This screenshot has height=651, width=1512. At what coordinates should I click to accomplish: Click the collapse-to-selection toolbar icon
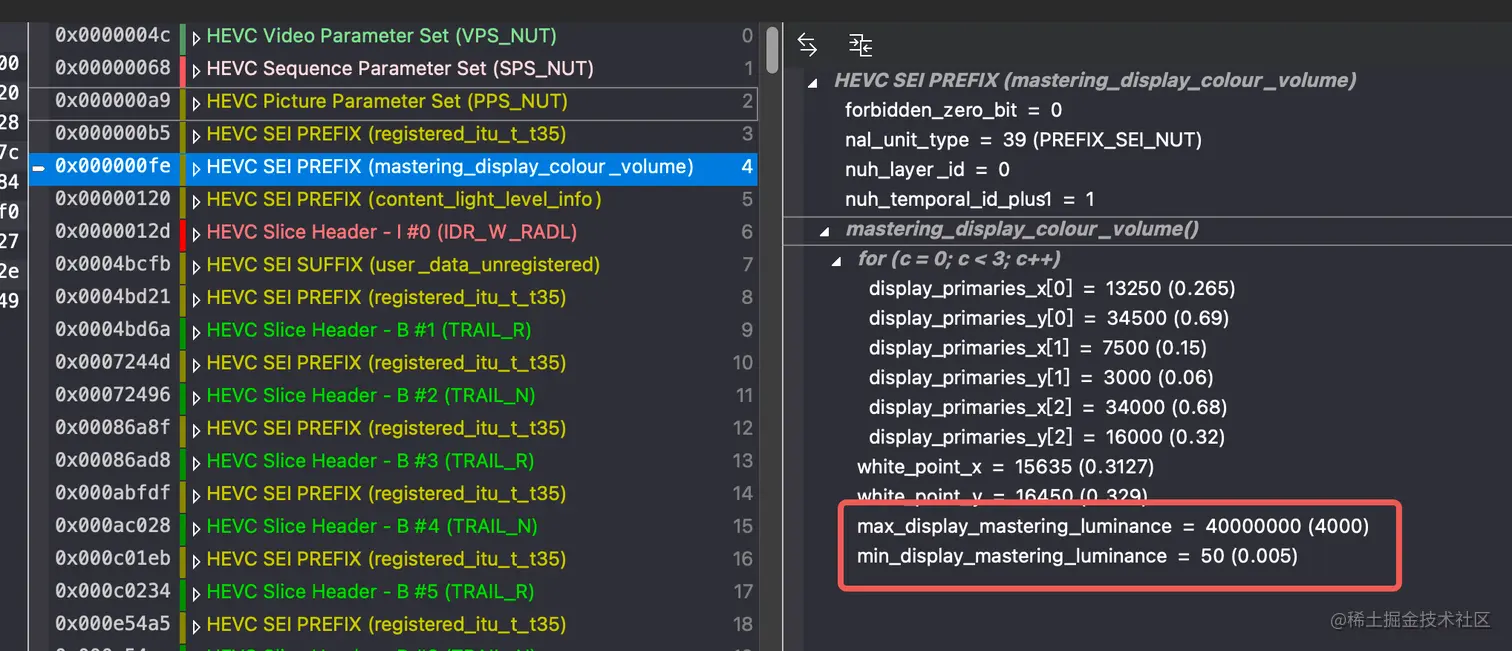860,44
